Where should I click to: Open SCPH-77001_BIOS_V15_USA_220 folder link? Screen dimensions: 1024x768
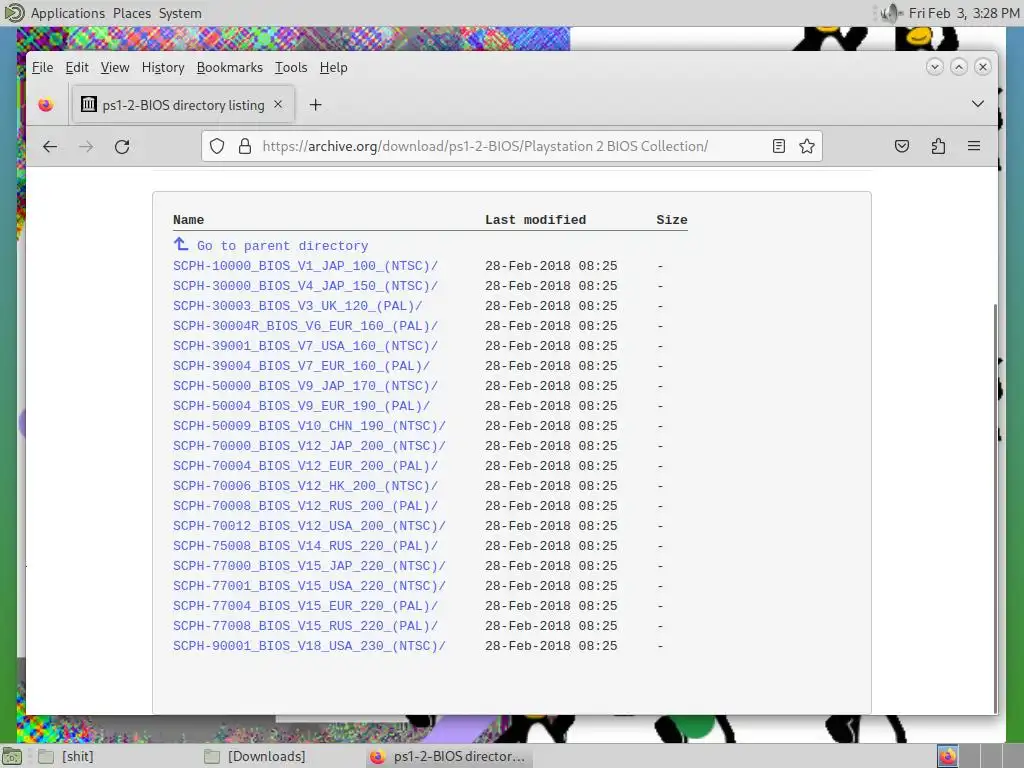coord(310,586)
